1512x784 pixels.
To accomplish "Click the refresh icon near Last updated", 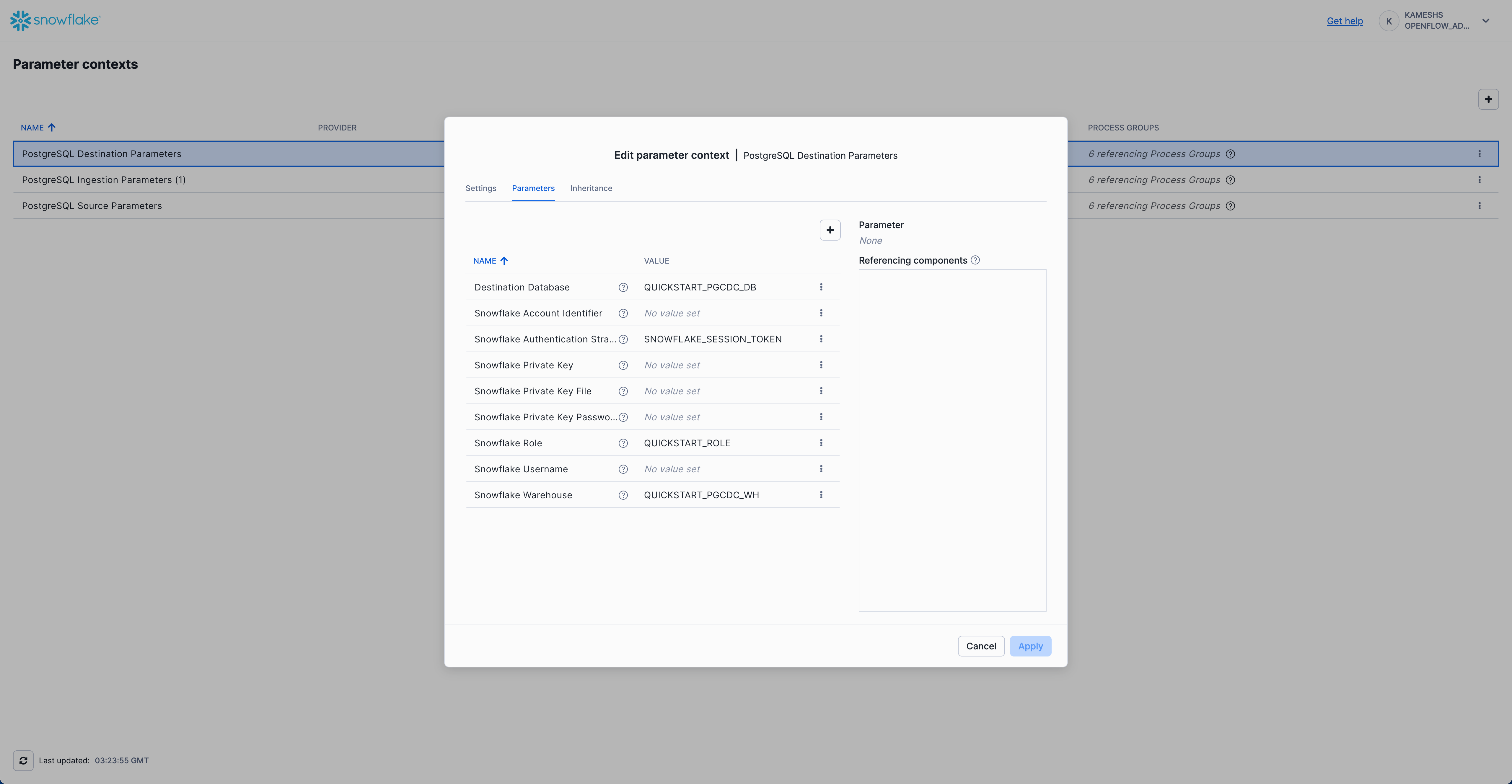I will tap(23, 760).
